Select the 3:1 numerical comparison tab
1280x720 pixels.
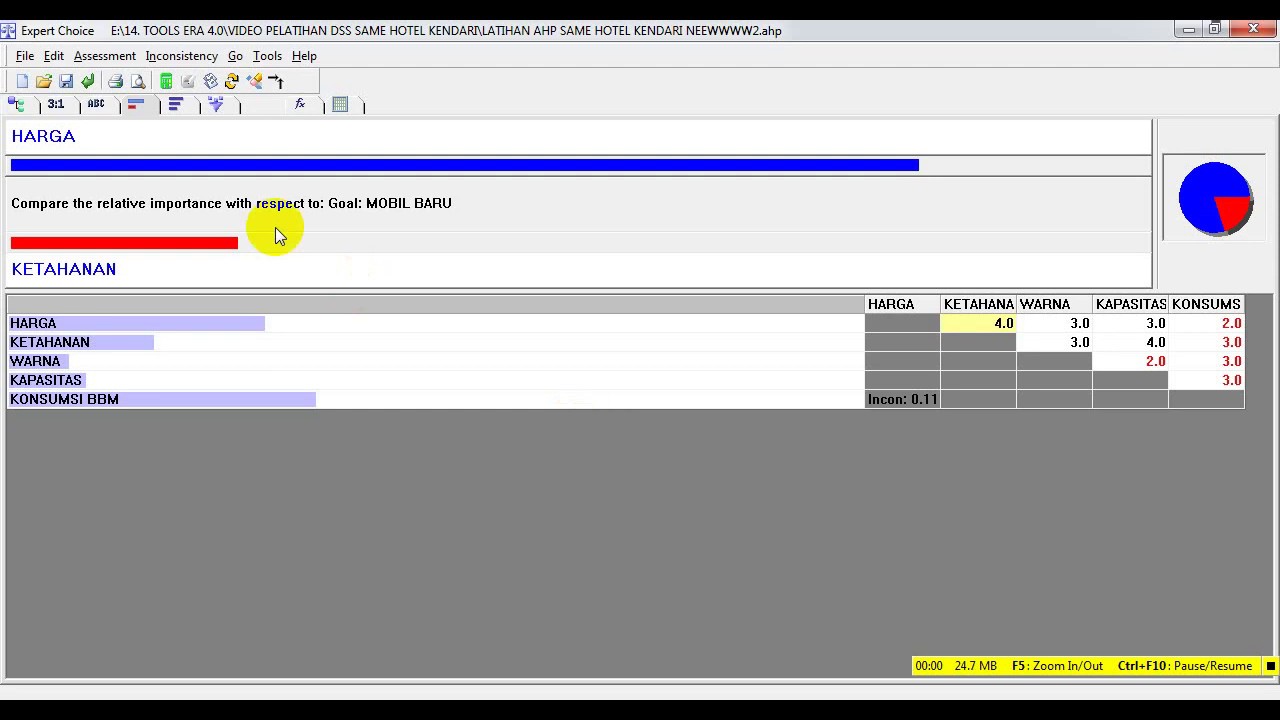[56, 104]
